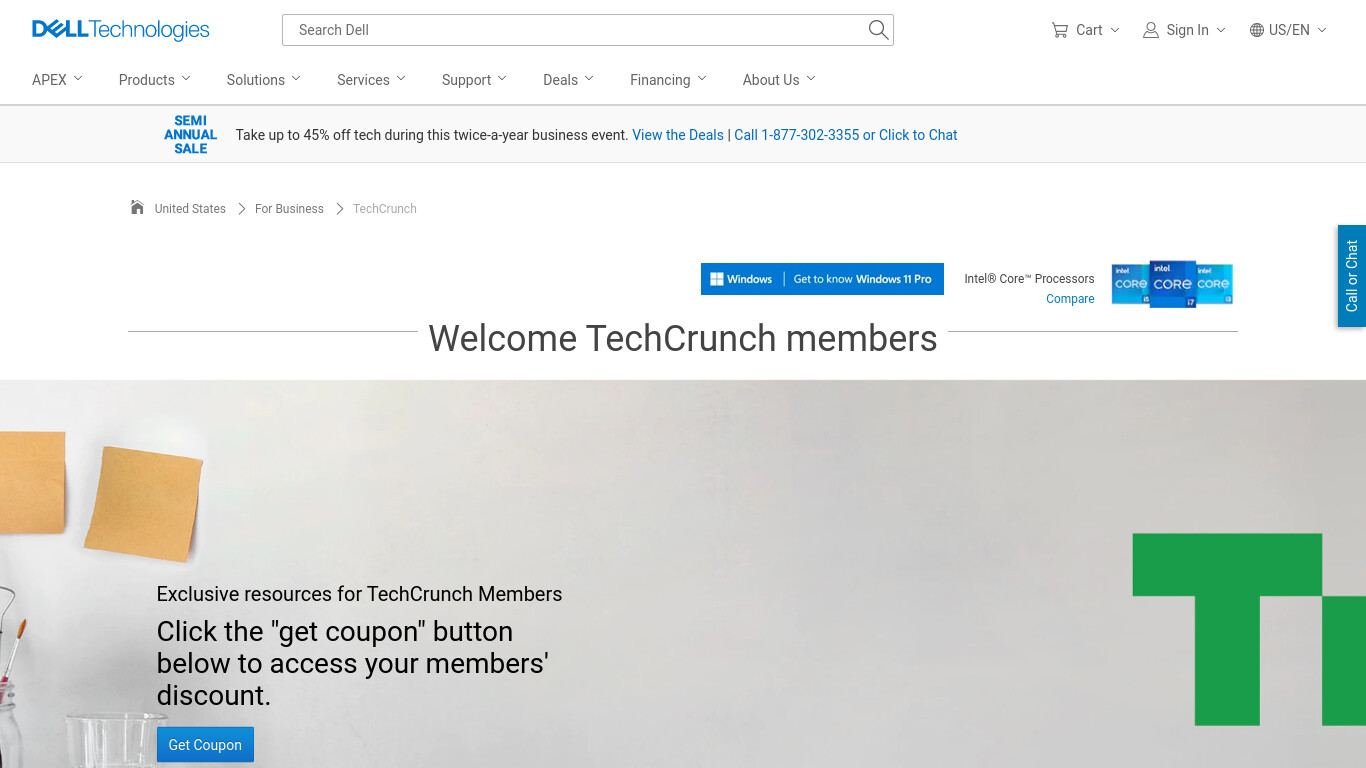This screenshot has height=768, width=1366.
Task: Click the View the Deals link
Action: pyautogui.click(x=678, y=135)
